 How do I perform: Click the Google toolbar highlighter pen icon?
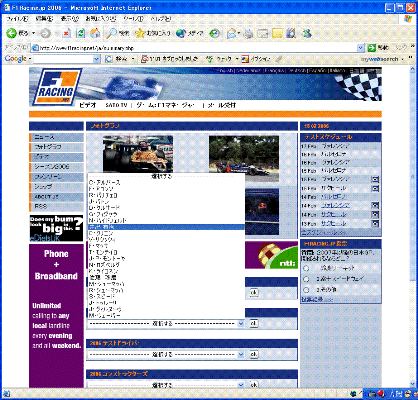click(279, 59)
